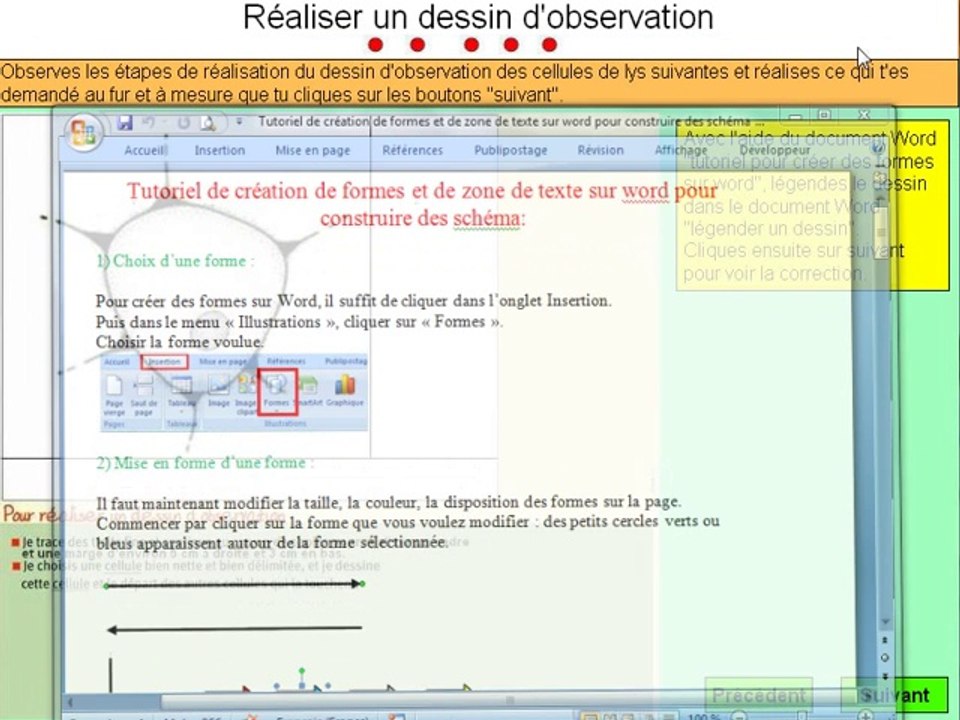Viewport: 960px width, 720px height.
Task: Click the green rotation handle of the selected shape
Action: (302, 672)
